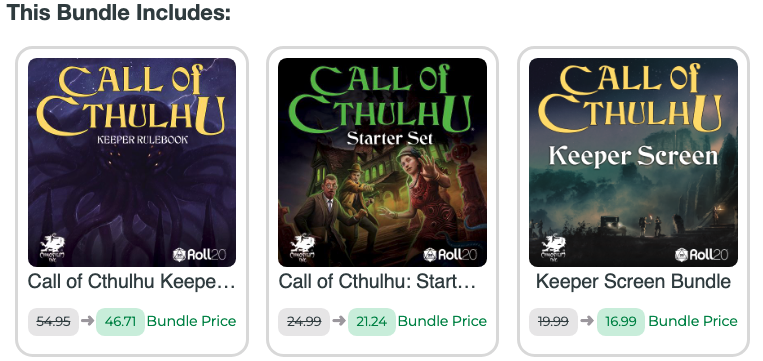763x361 pixels.
Task: Click the 16.99 bundle price badge
Action: pyautogui.click(x=621, y=322)
